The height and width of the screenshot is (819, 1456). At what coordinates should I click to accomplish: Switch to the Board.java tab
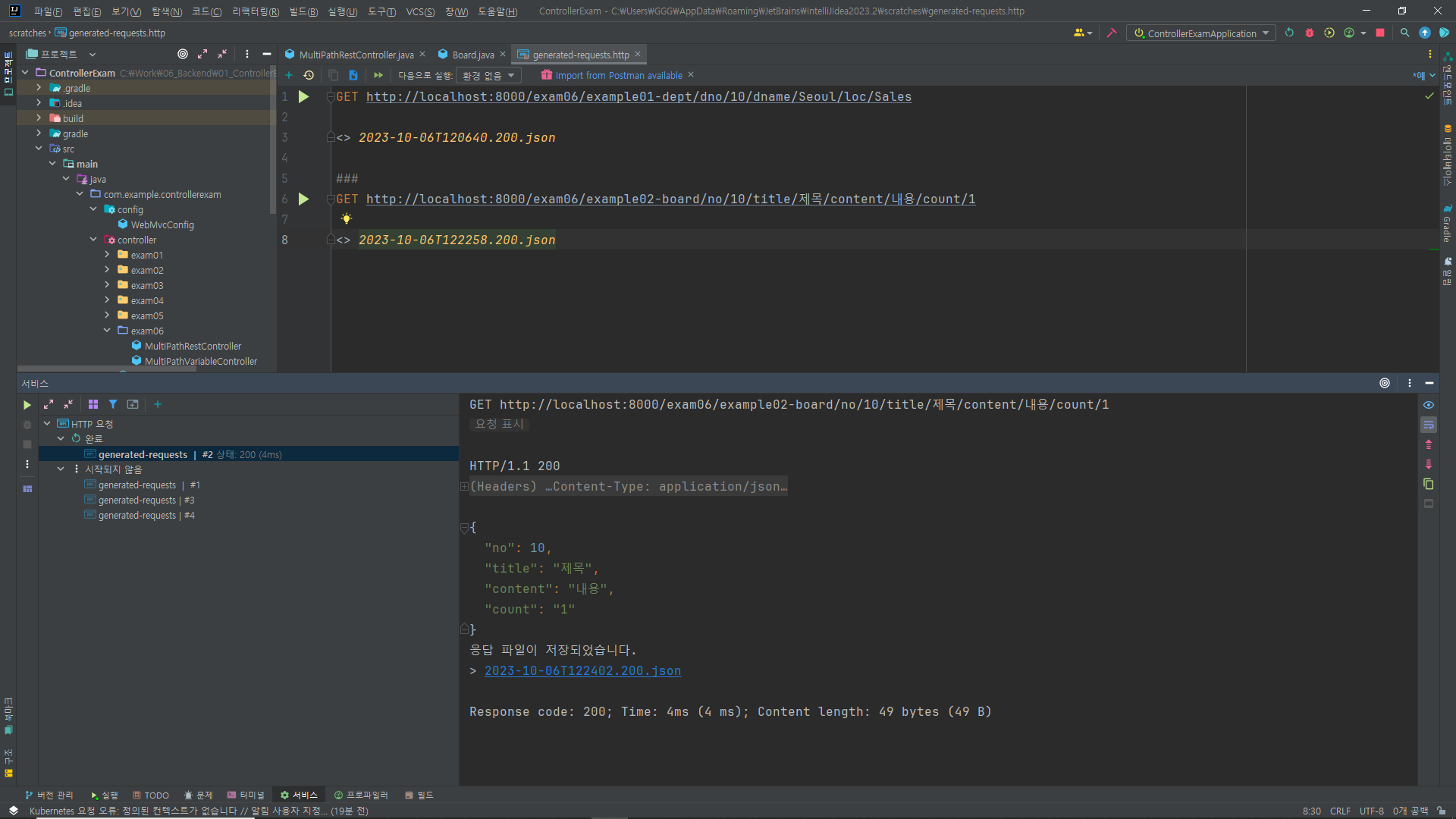tap(472, 55)
